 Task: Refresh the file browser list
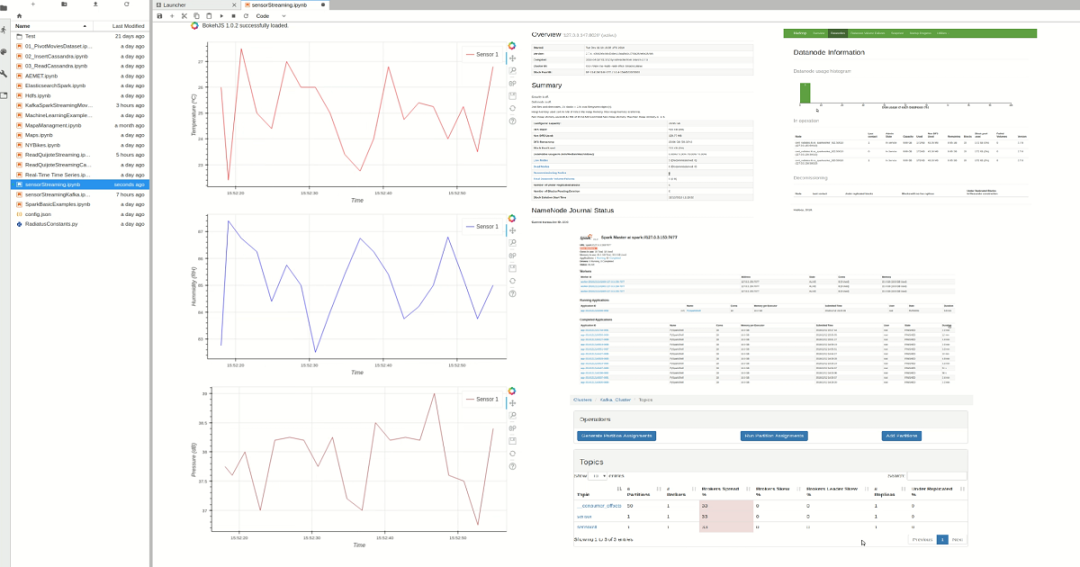pyautogui.click(x=126, y=4)
